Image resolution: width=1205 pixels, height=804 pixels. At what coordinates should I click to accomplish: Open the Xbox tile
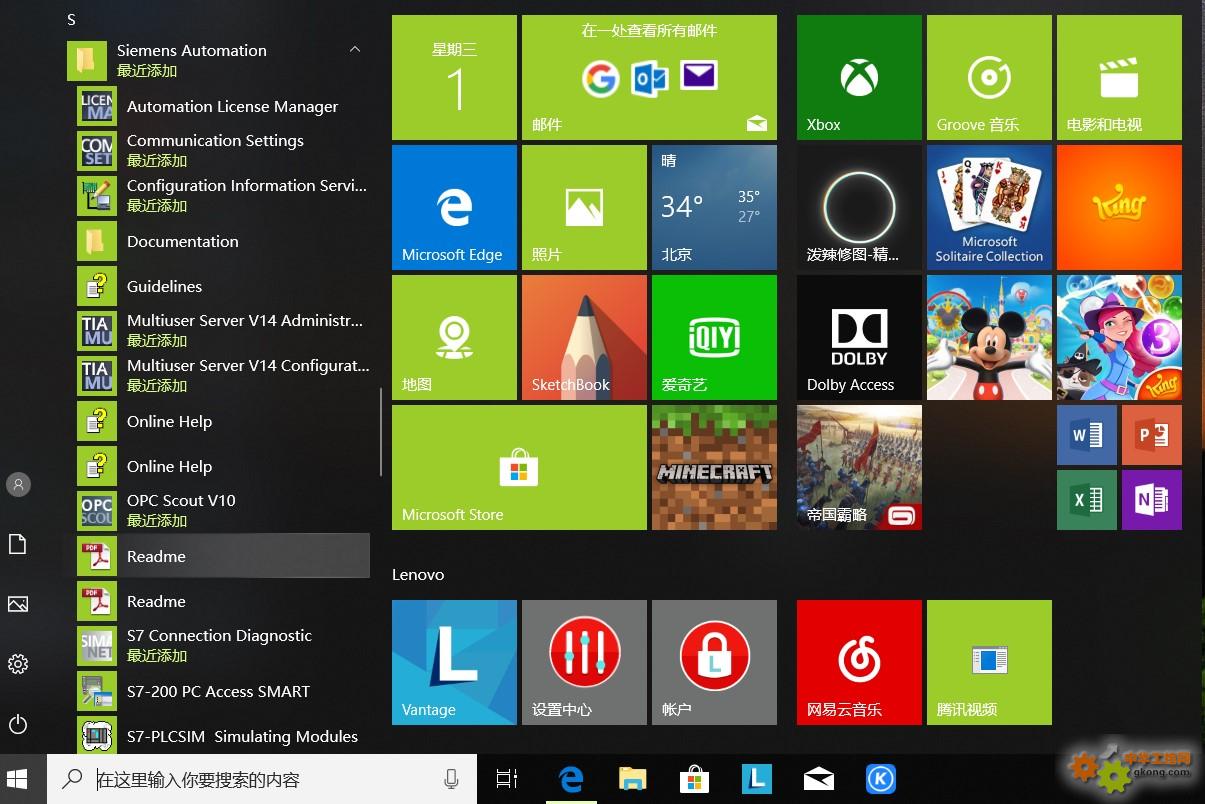point(859,77)
